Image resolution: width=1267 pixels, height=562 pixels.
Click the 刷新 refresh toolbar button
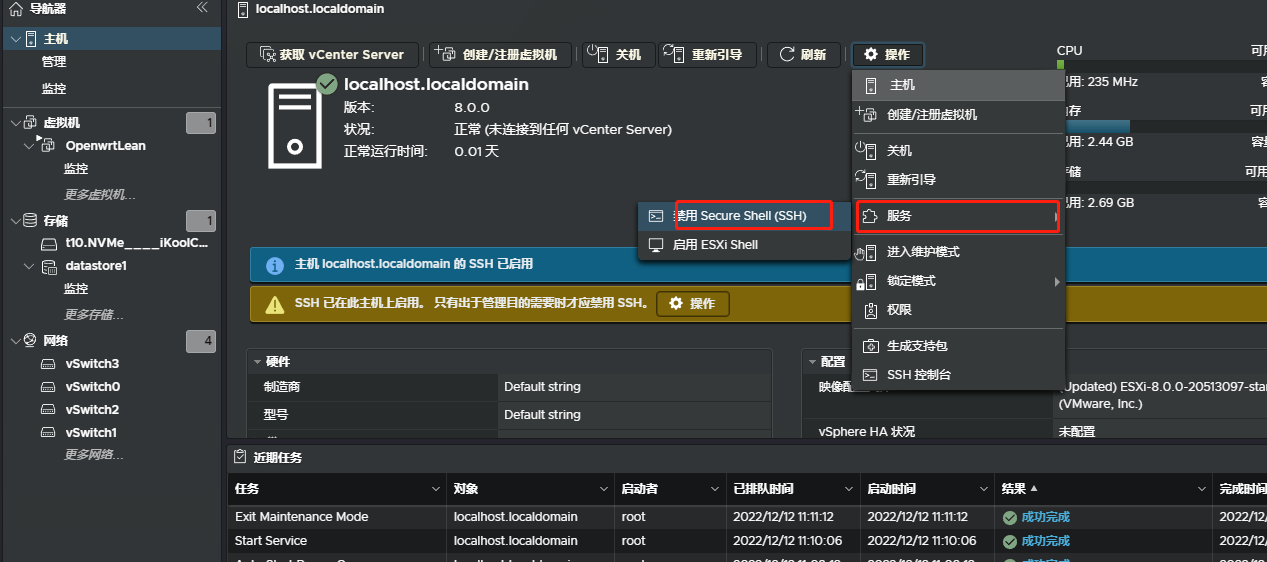(803, 55)
